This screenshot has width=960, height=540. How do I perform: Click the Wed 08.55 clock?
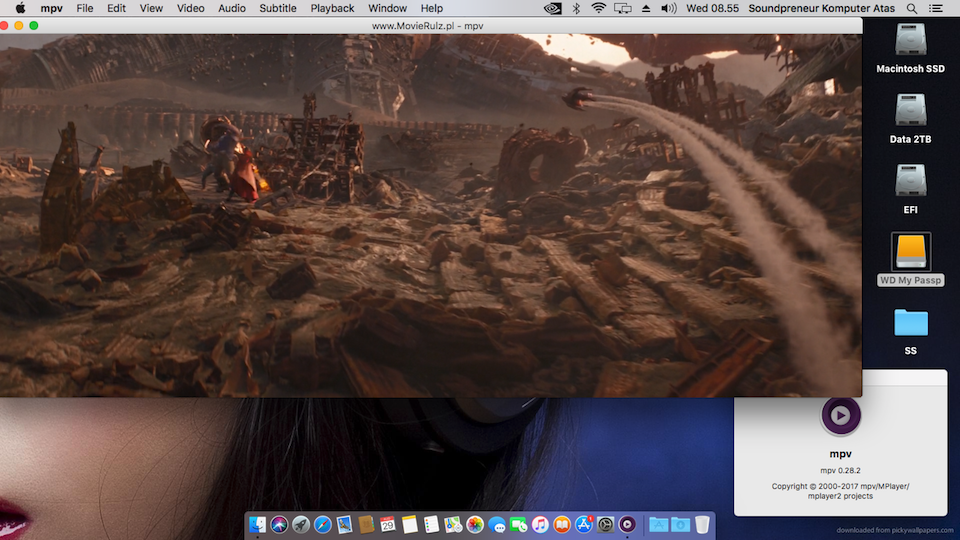tap(713, 8)
